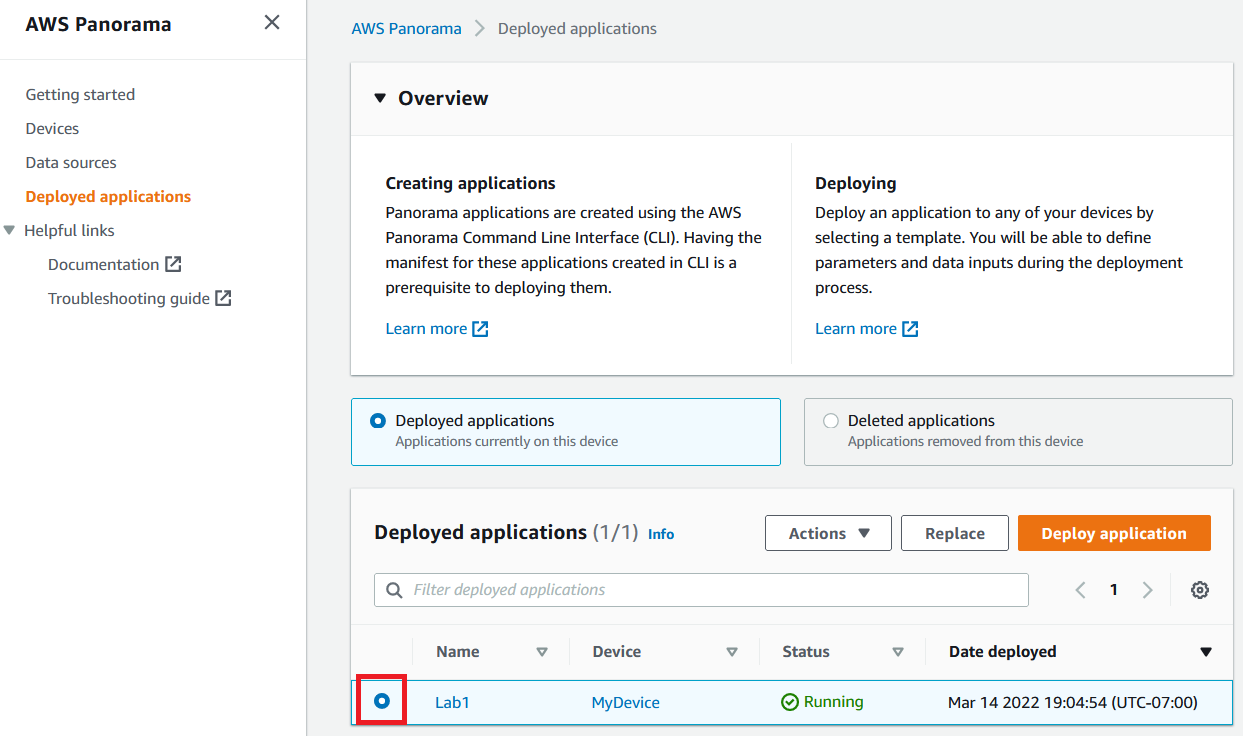
Task: Click the Mar 14 2022 deployment date
Action: coord(1073,702)
